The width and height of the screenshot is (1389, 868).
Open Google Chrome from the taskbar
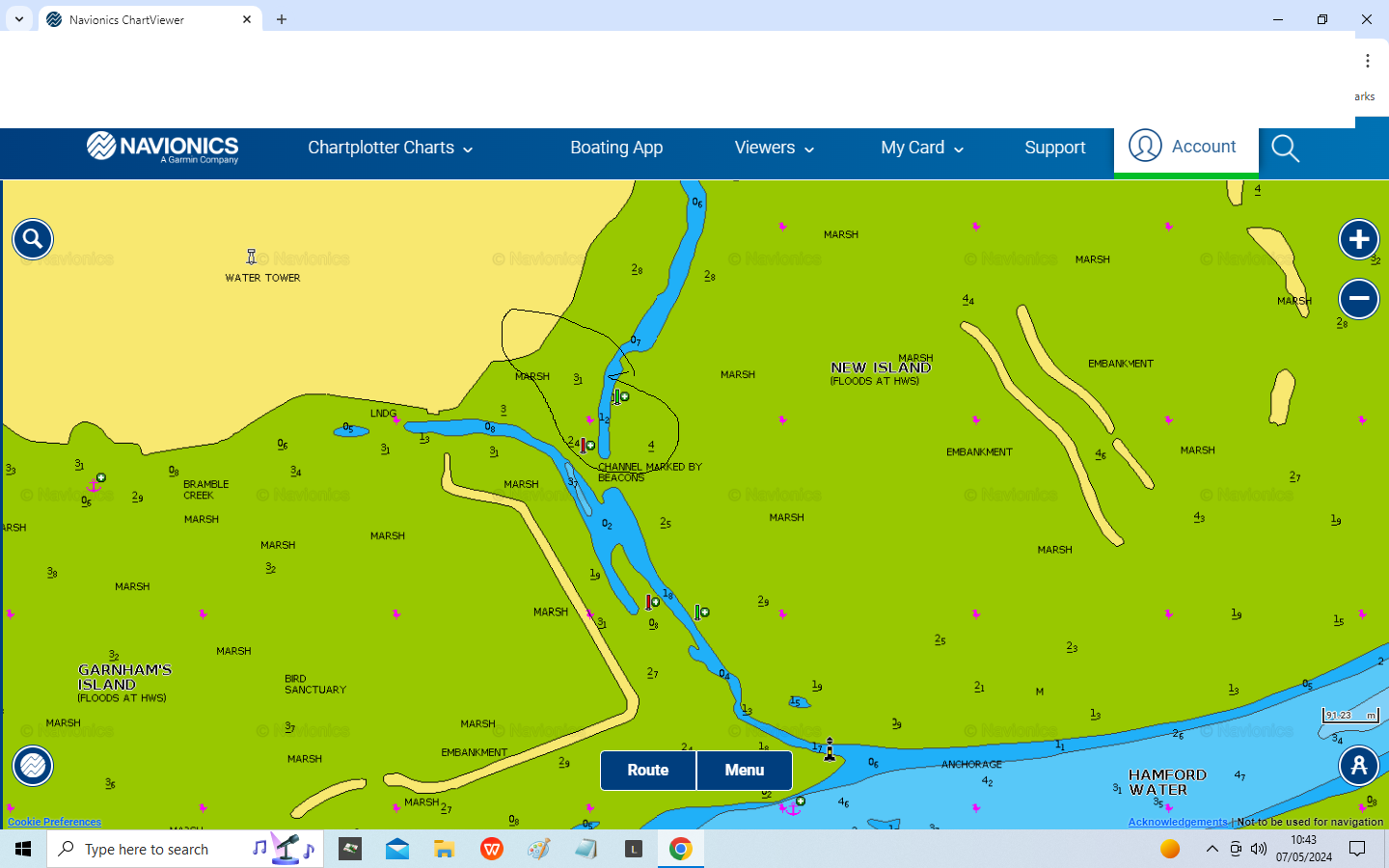tap(681, 849)
